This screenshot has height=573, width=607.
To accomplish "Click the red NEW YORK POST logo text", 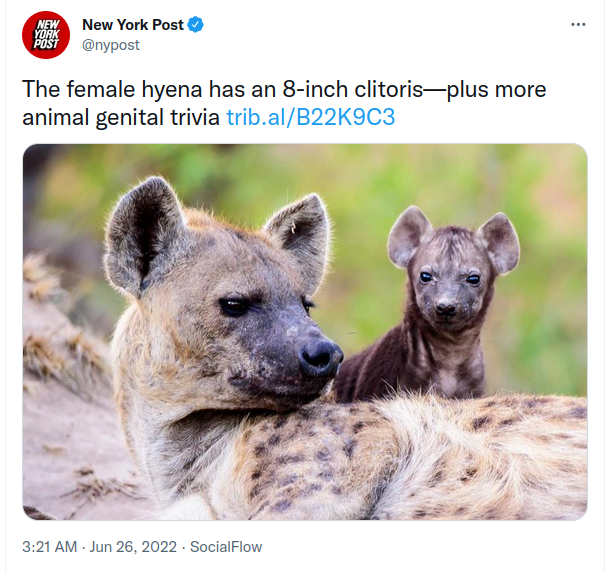I will 46,35.
